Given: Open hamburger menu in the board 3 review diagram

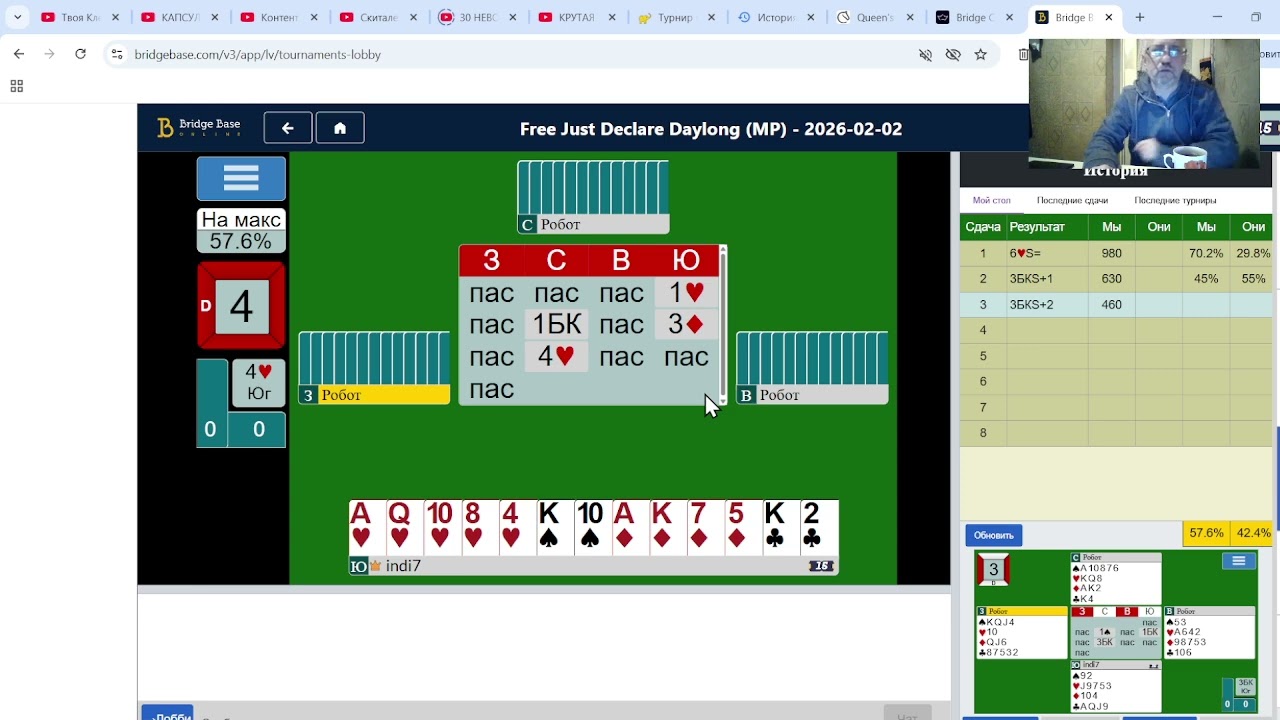Looking at the screenshot, I should (x=1238, y=561).
